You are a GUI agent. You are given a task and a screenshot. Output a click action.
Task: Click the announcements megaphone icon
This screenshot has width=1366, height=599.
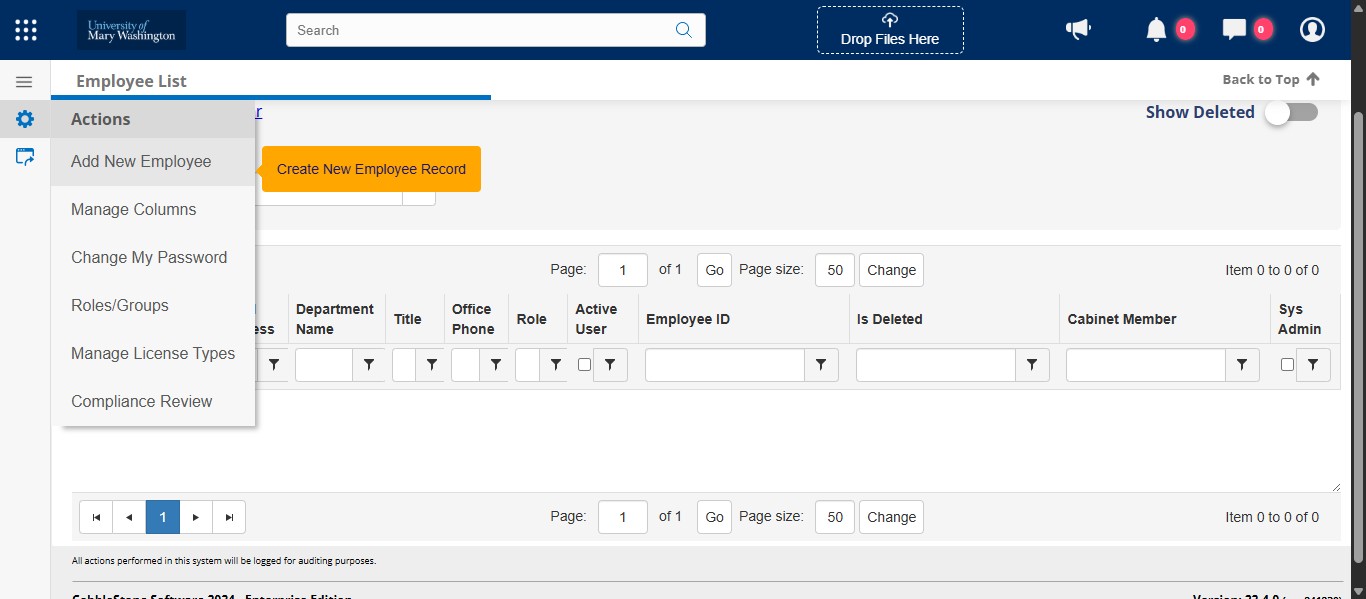[1078, 29]
